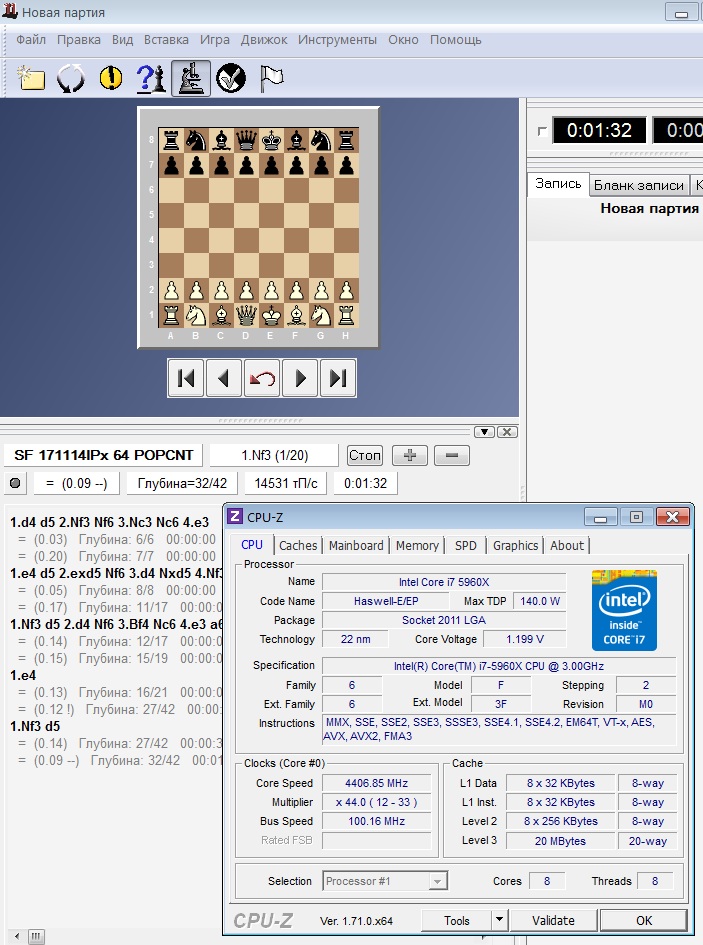
Task: Click the new game folder icon
Action: click(x=31, y=78)
